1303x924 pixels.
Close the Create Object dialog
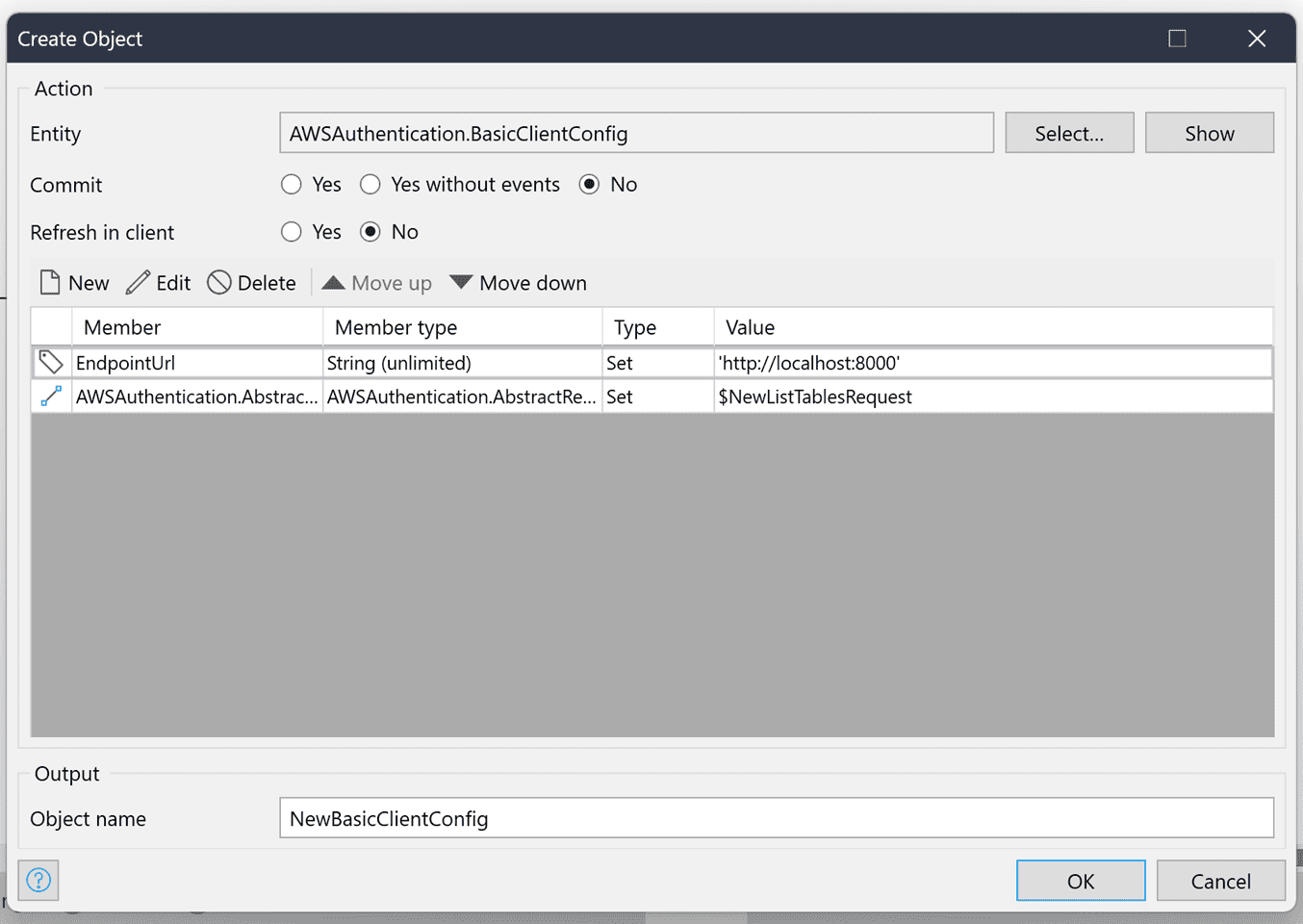(1257, 38)
